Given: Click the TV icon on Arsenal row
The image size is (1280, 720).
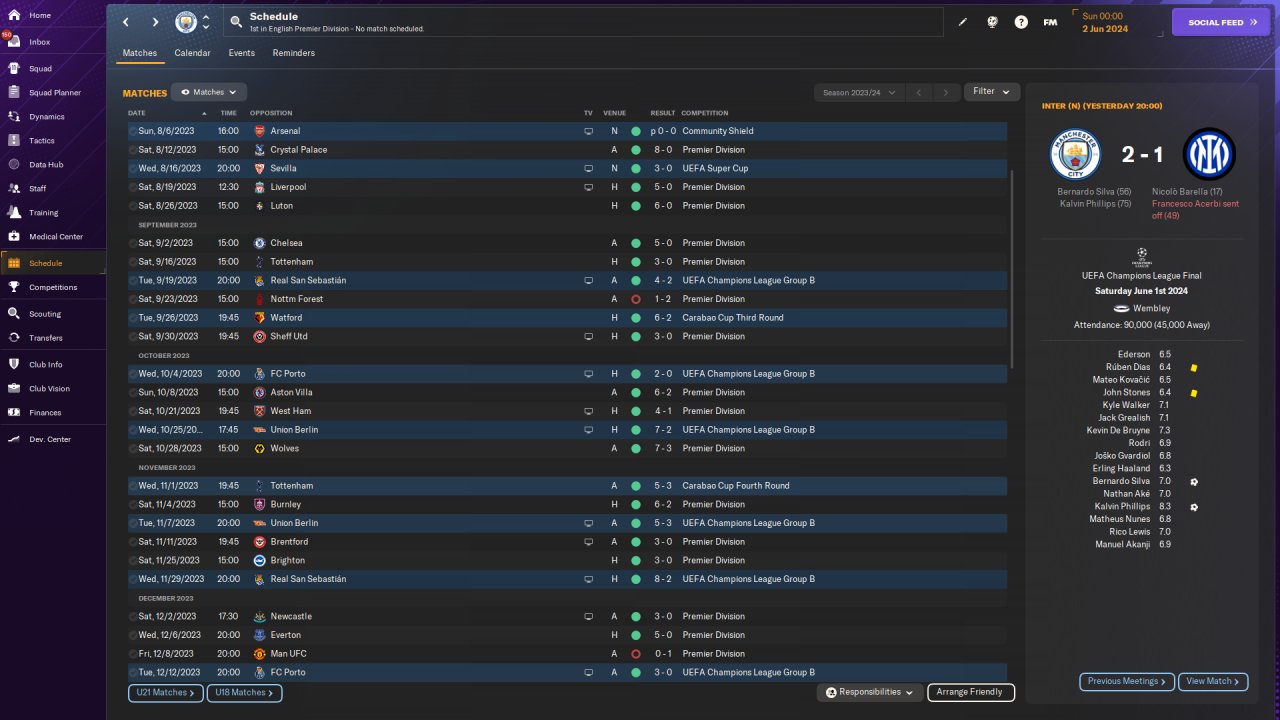Looking at the screenshot, I should (x=589, y=131).
